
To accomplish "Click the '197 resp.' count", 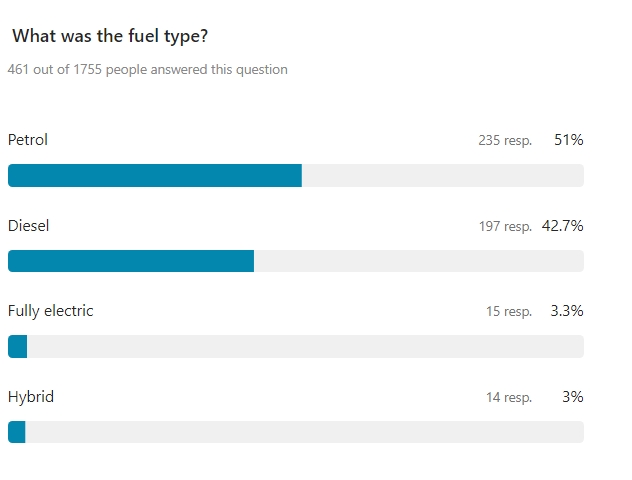I will coord(505,226).
